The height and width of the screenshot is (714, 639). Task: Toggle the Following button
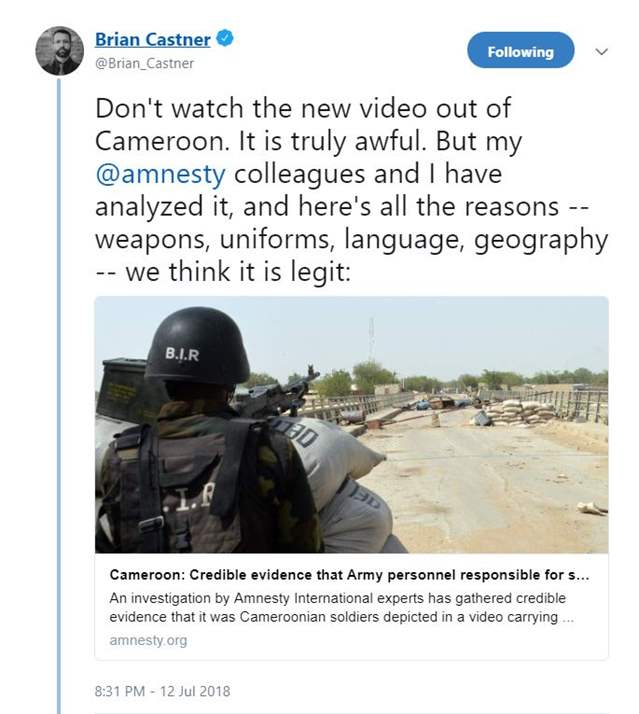(x=520, y=51)
